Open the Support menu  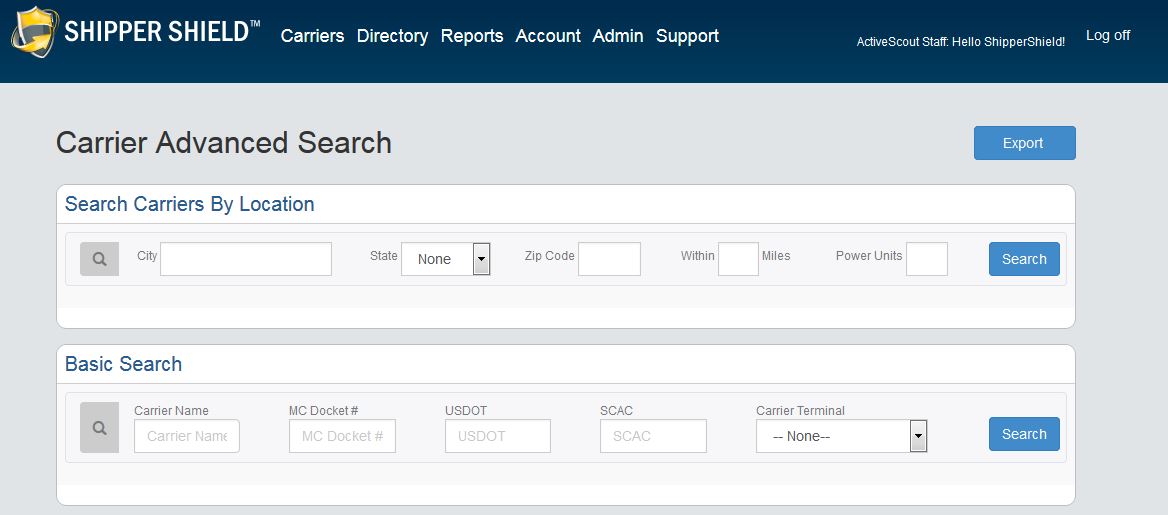coord(687,36)
